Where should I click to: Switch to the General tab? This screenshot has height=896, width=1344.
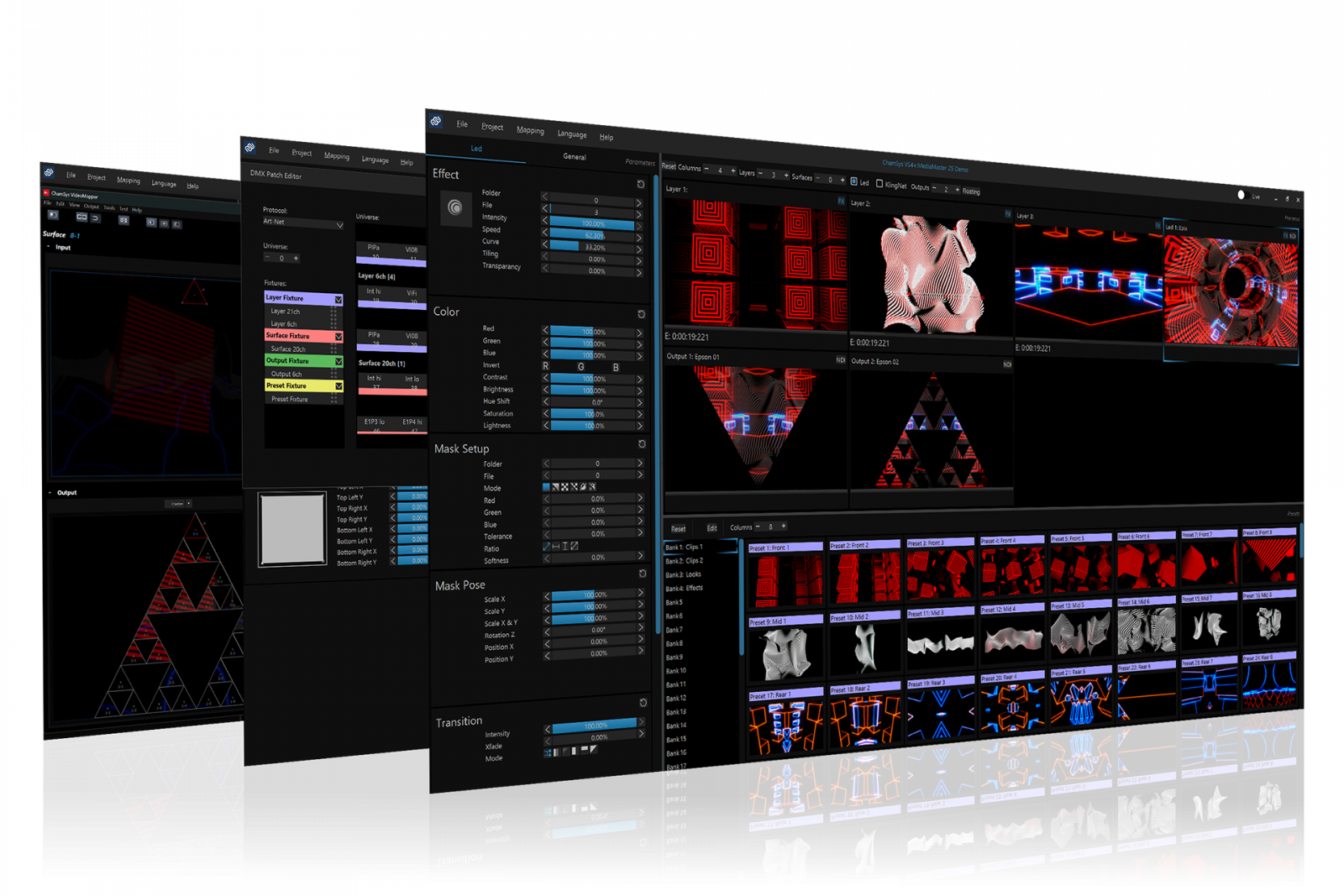(575, 157)
